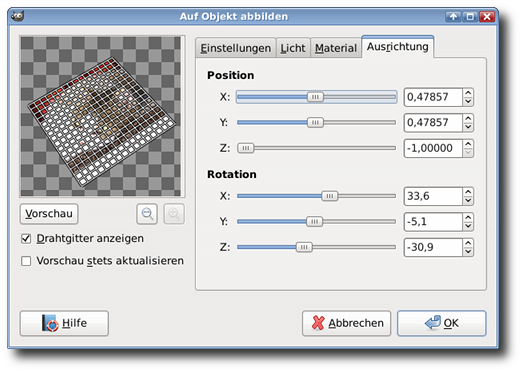
Task: Click the Rotation X slider handle
Action: [330, 196]
